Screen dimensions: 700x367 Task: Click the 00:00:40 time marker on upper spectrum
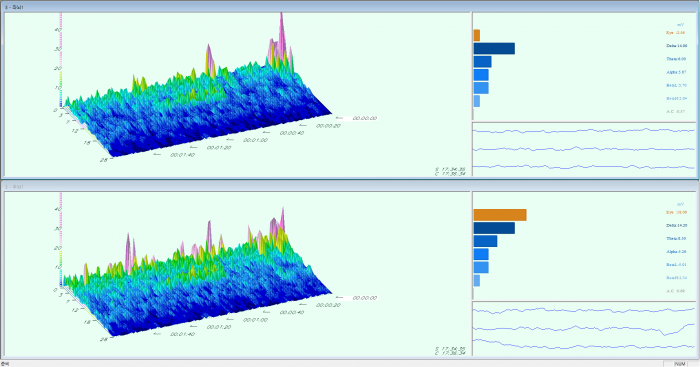pyautogui.click(x=292, y=133)
